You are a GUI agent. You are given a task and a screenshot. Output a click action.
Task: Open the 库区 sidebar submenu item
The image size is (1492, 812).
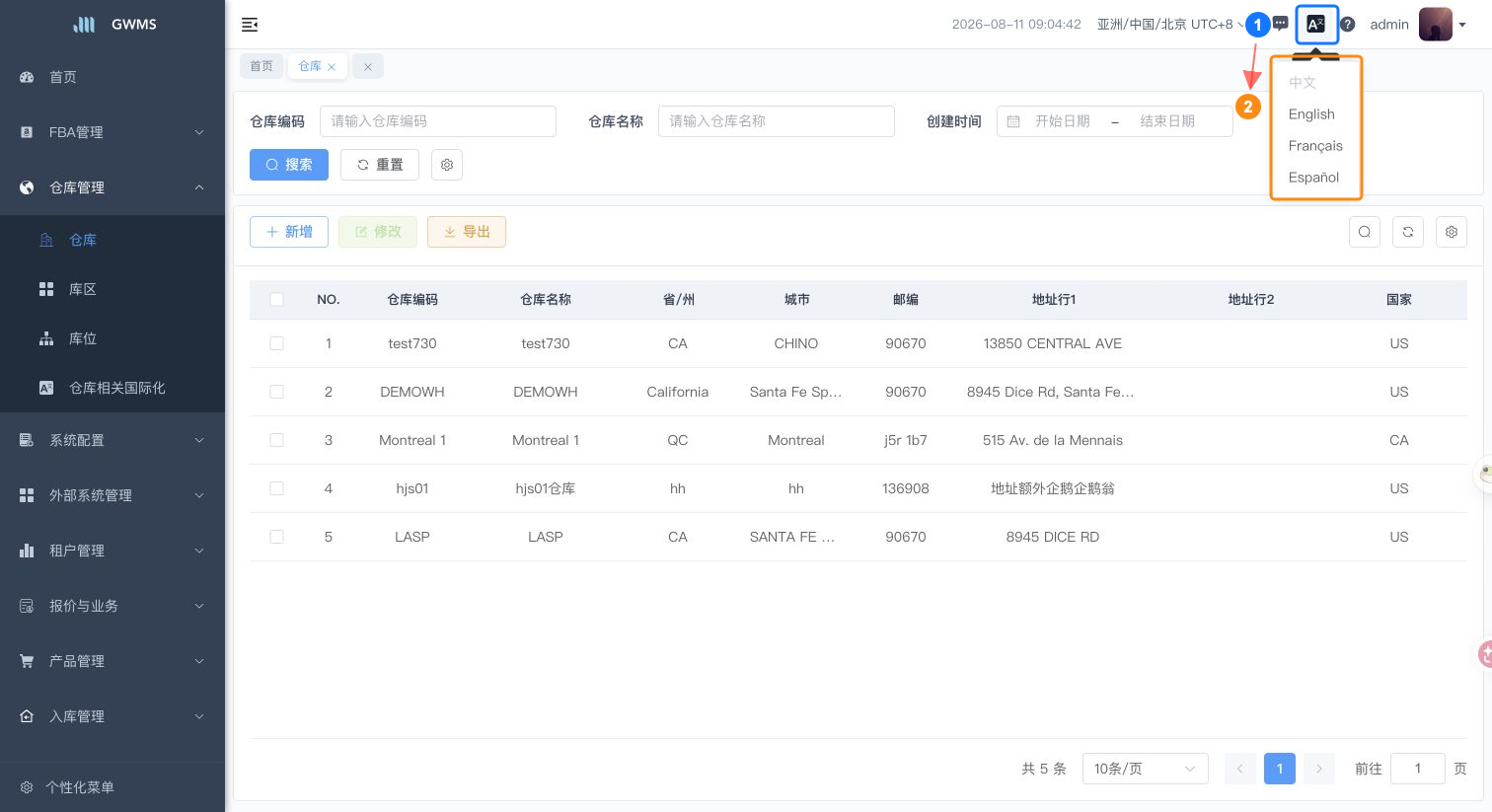112,289
